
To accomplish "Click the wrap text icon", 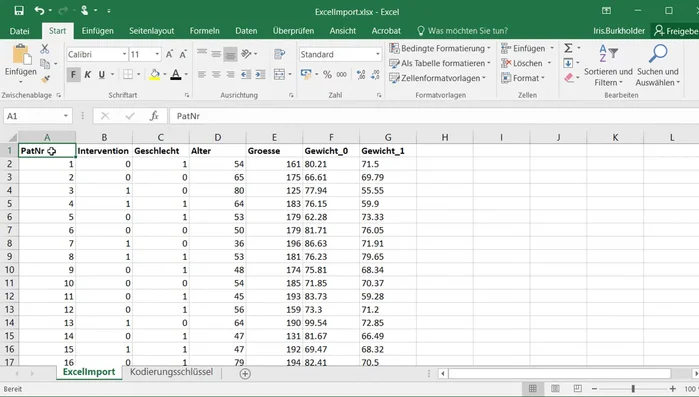I will click(280, 54).
